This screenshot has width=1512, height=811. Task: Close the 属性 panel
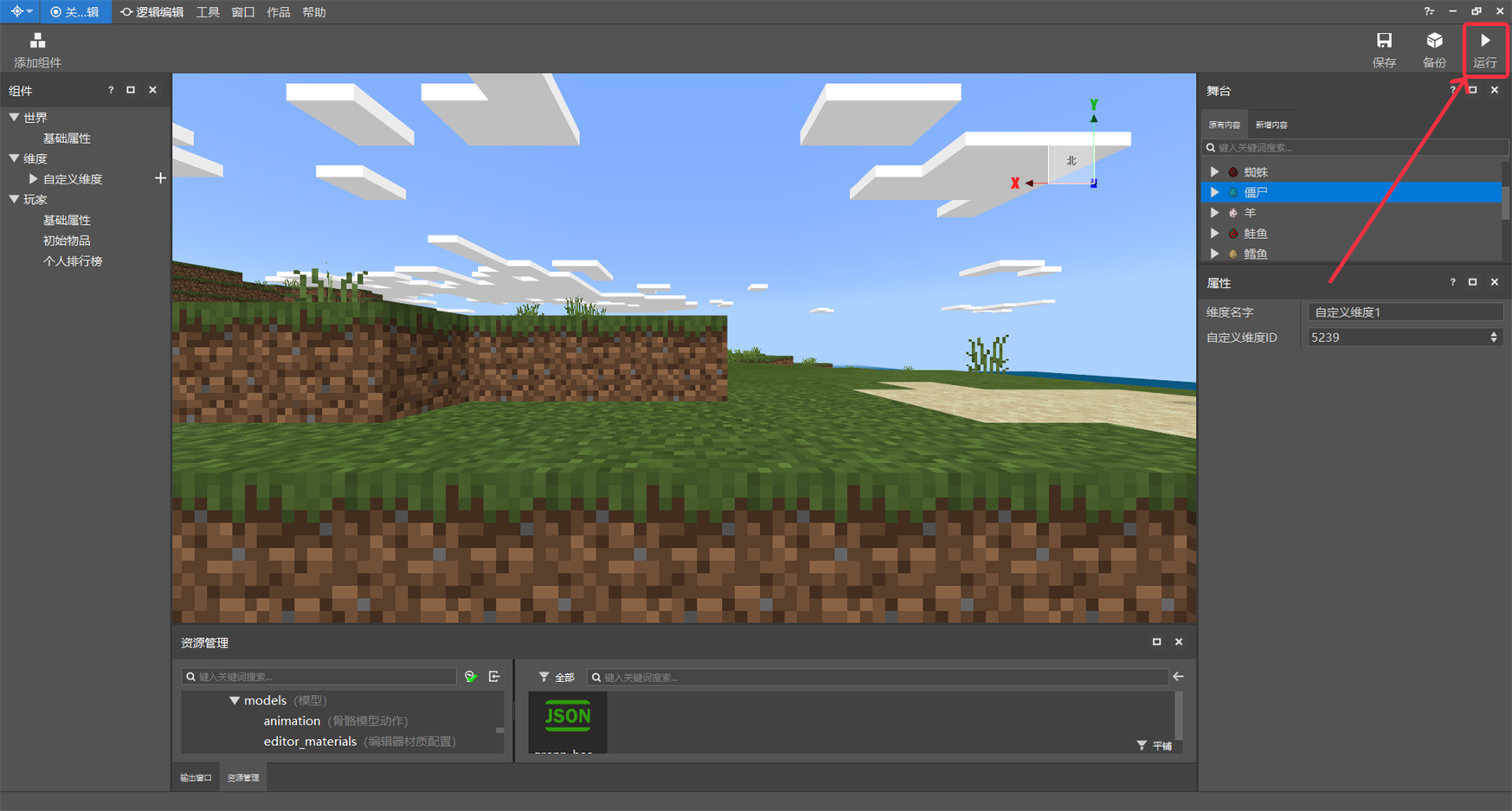[1495, 282]
